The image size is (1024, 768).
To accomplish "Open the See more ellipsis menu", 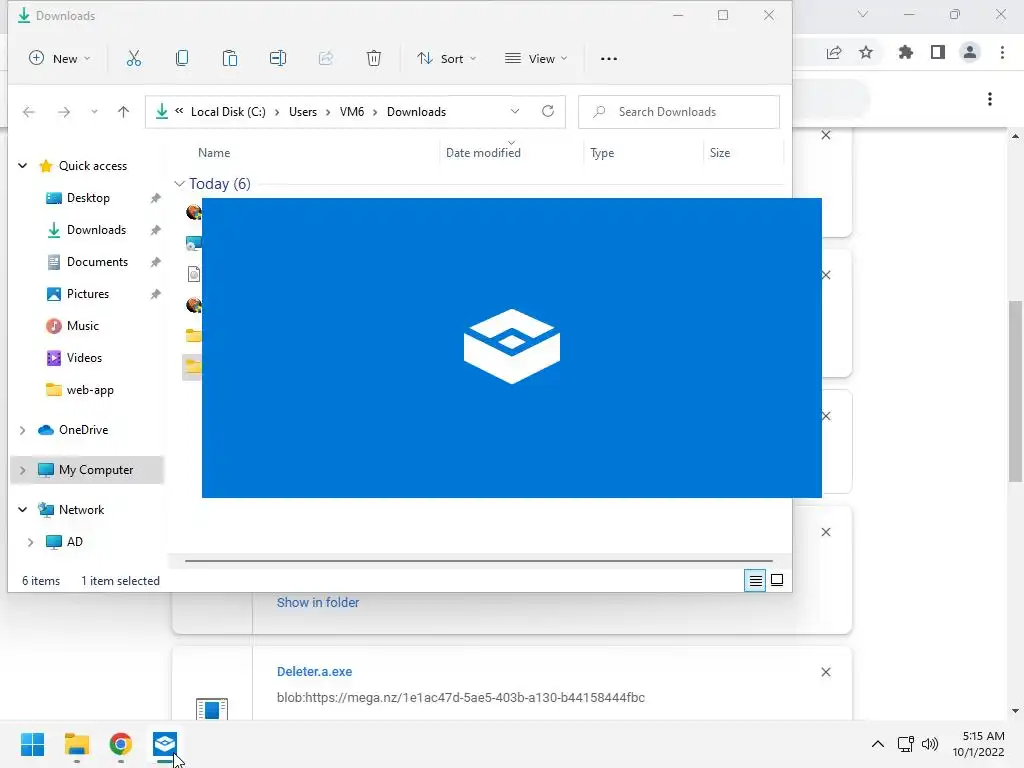I will (609, 59).
